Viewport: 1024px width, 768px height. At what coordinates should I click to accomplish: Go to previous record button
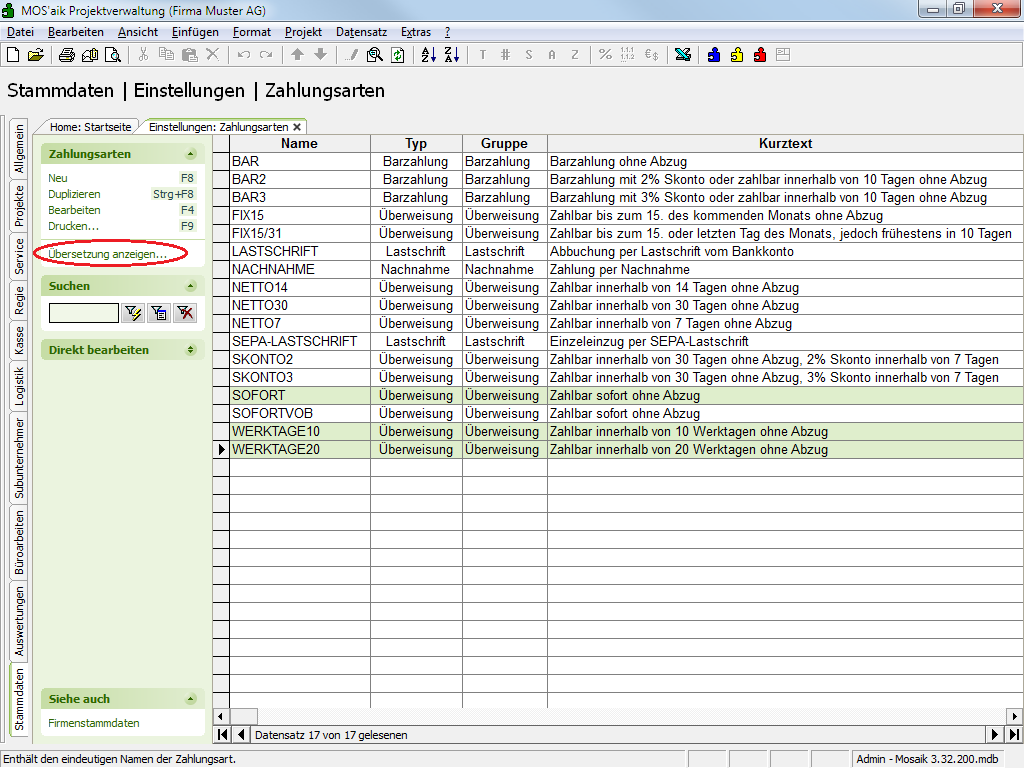point(241,735)
